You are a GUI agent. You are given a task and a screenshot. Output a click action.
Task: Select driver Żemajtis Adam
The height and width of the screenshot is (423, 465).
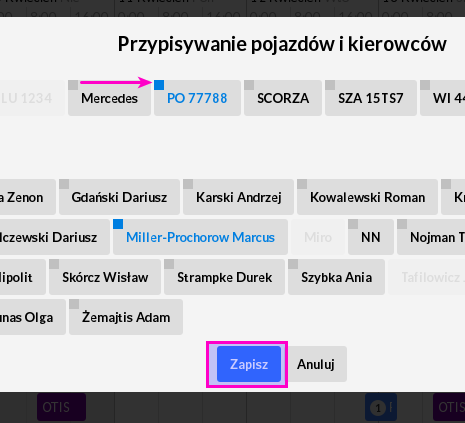pyautogui.click(x=126, y=317)
